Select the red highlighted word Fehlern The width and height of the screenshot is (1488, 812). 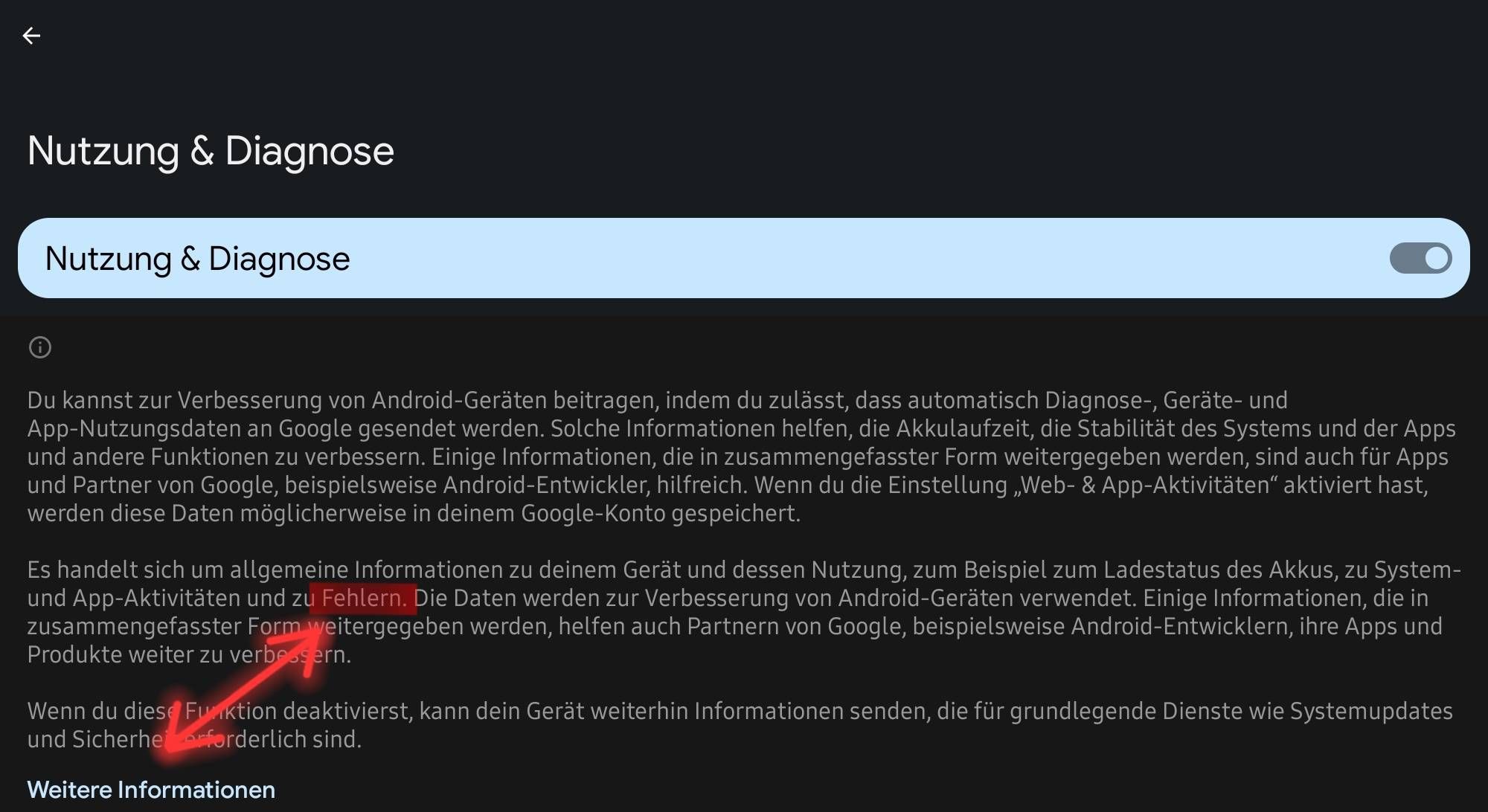tap(363, 599)
